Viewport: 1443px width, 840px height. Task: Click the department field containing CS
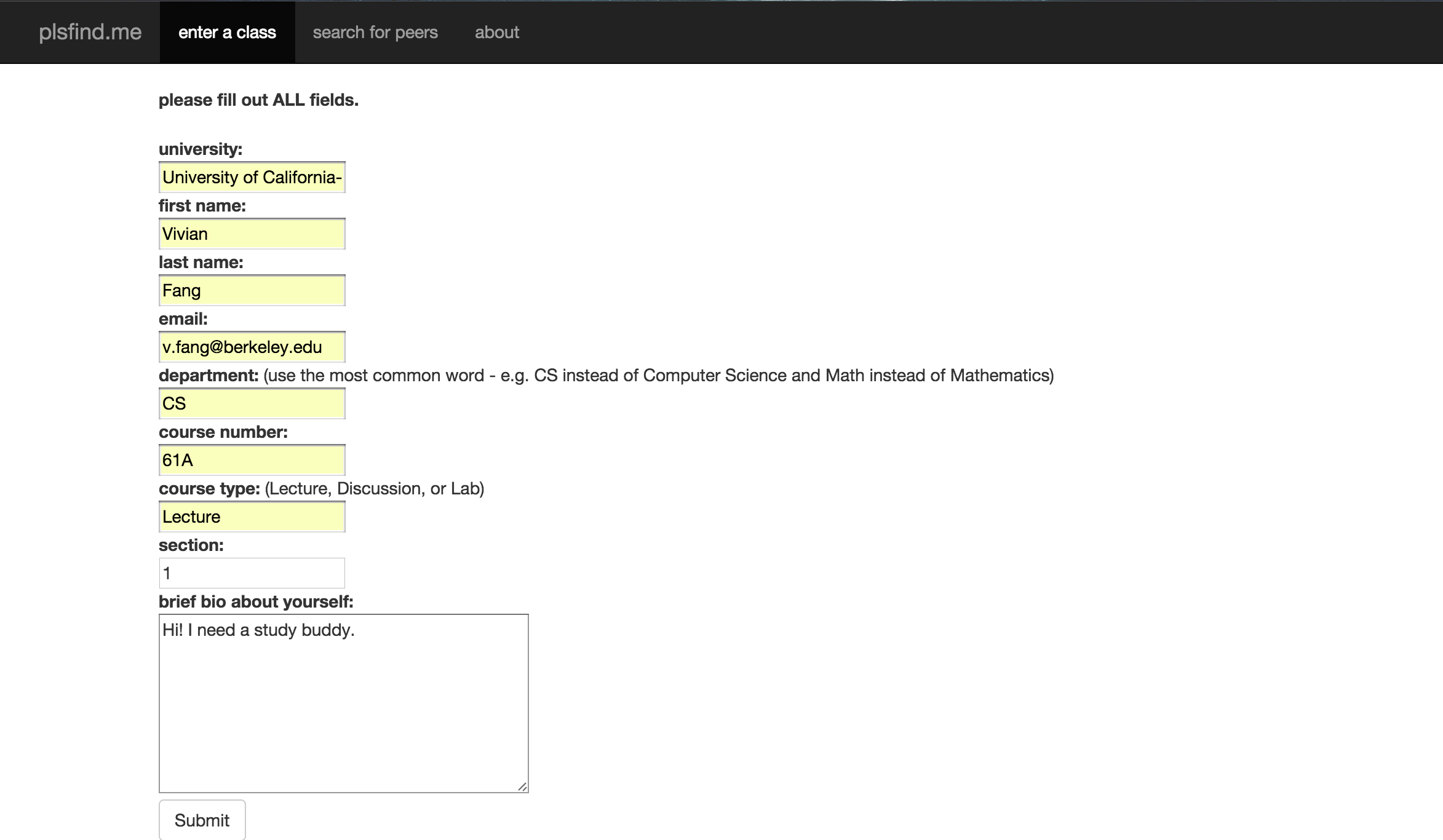[252, 403]
